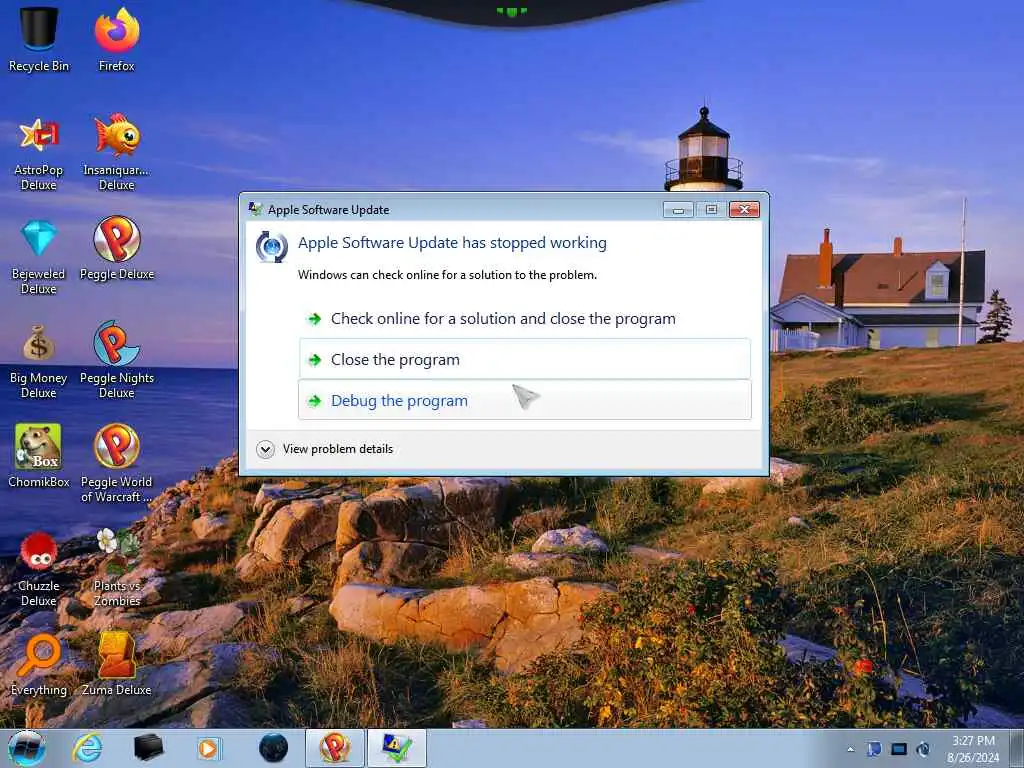
Task: Open Peggle Deluxe desktop shortcut
Action: pyautogui.click(x=117, y=248)
